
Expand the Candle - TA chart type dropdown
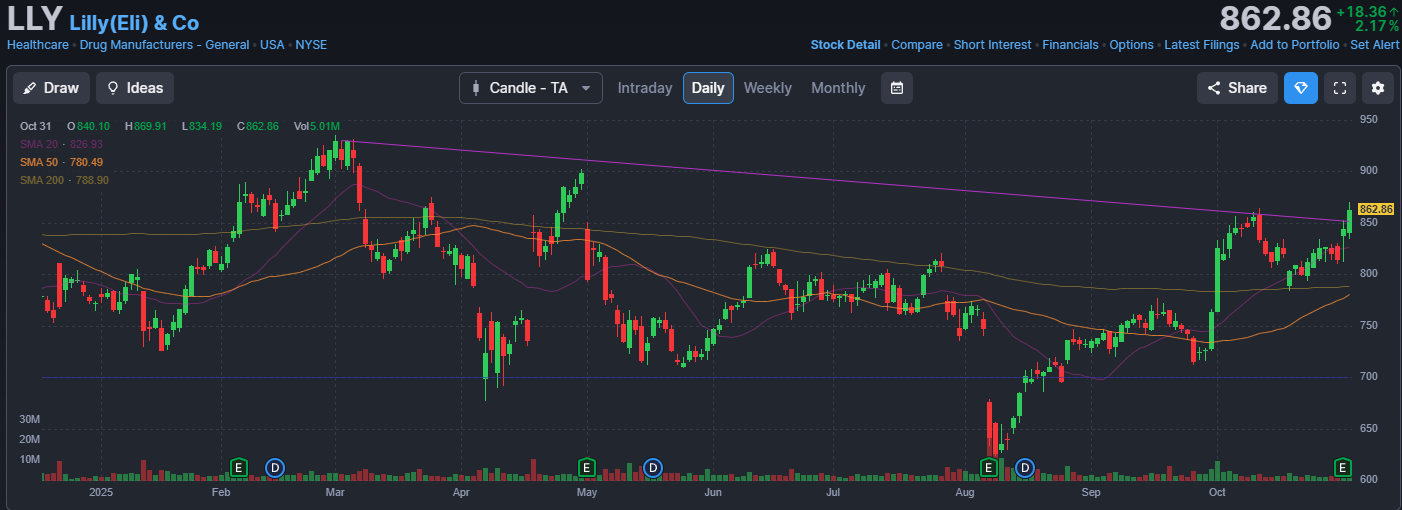(x=531, y=88)
